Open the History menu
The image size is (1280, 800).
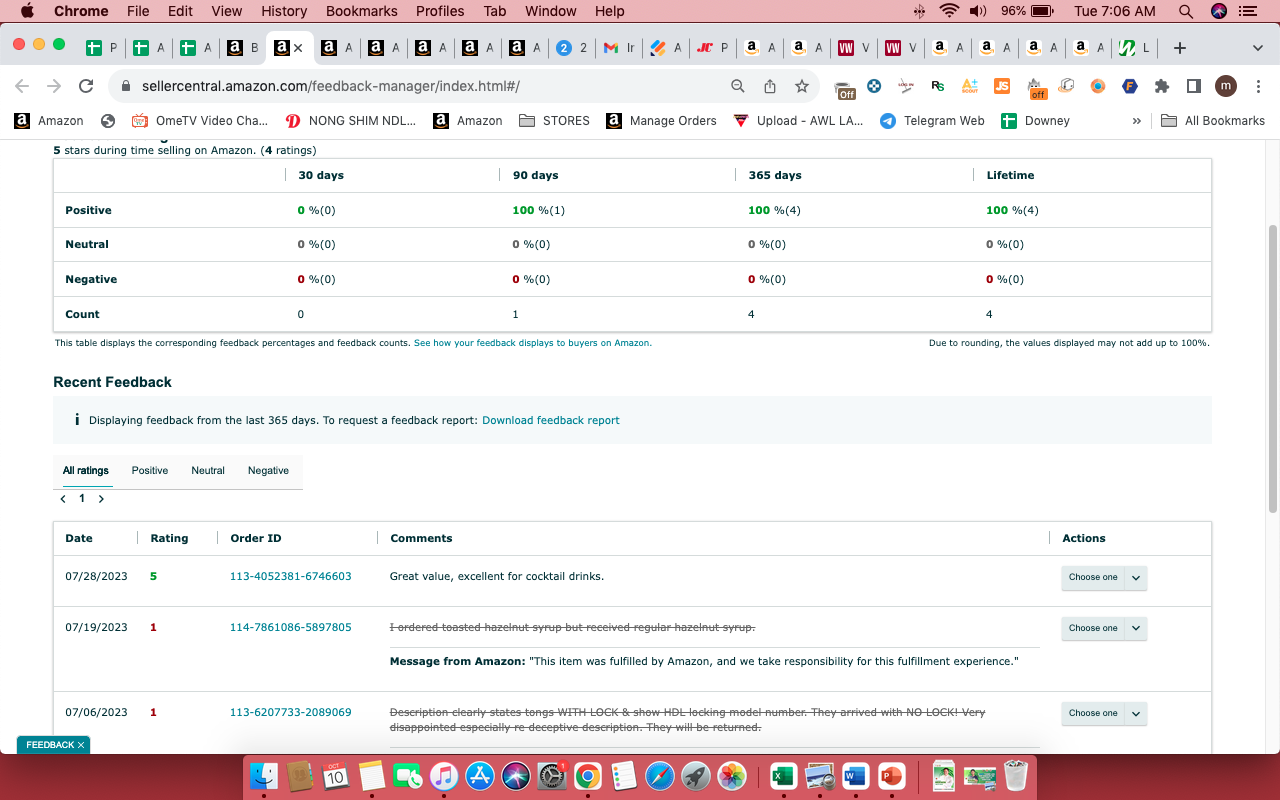coord(284,11)
